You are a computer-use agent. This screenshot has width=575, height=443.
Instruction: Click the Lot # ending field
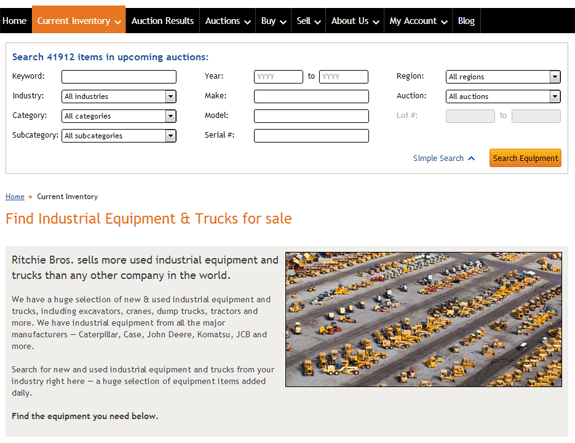536,116
